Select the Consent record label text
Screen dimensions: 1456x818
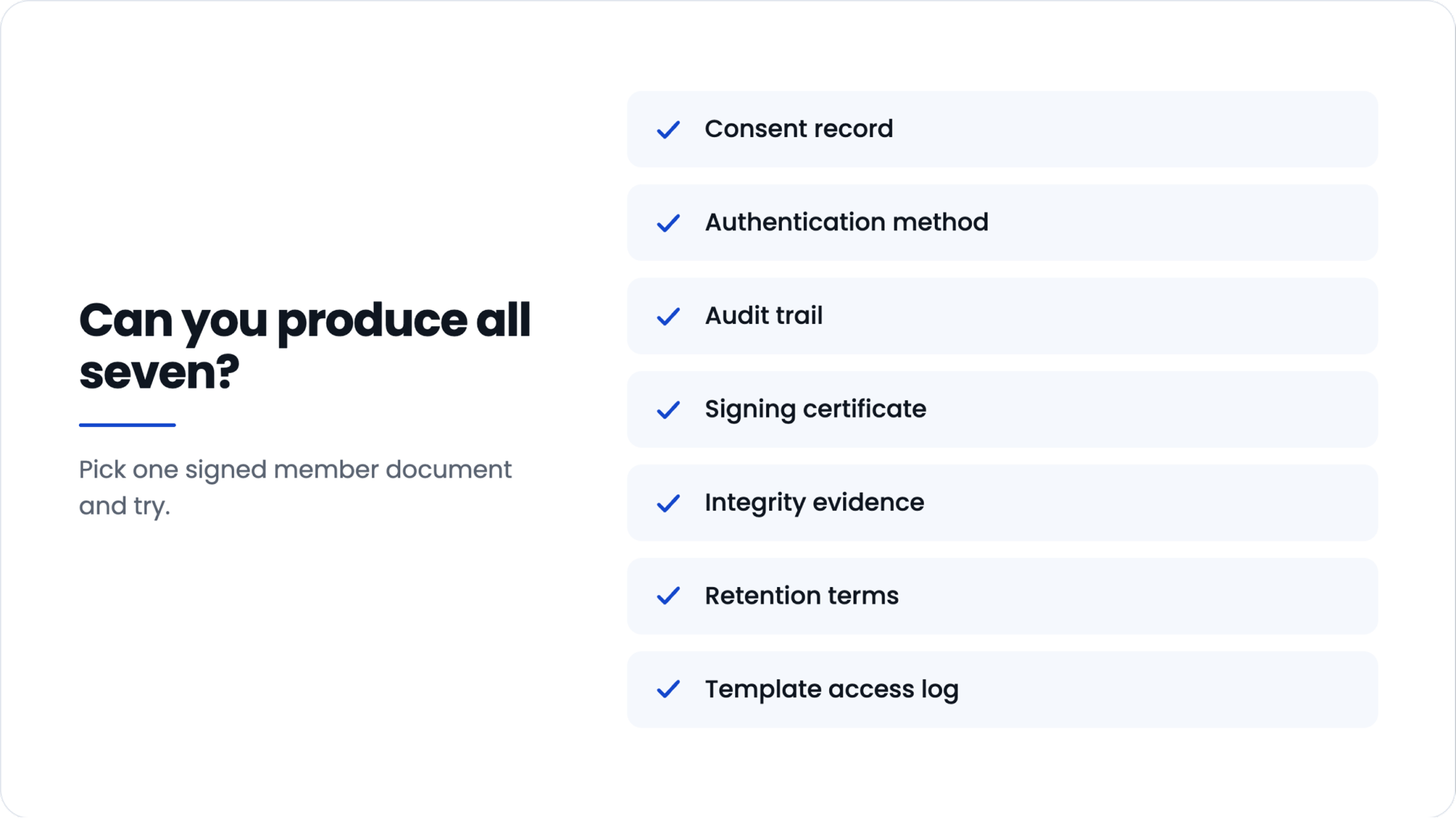tap(798, 129)
